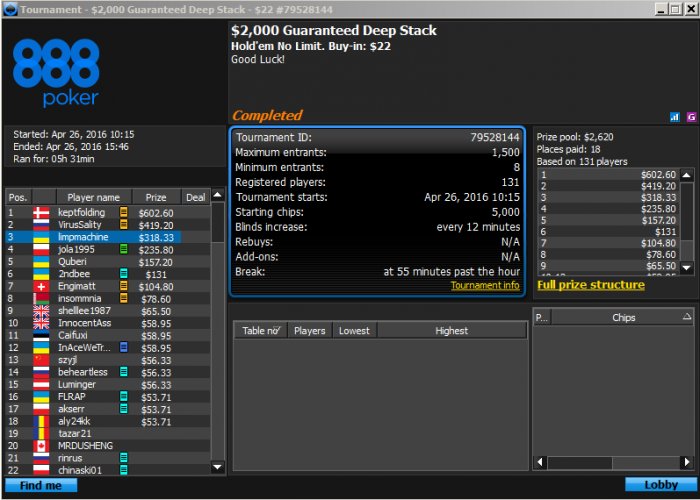
Task: Click the blue note icon beside InAceWeTr...
Action: click(124, 347)
